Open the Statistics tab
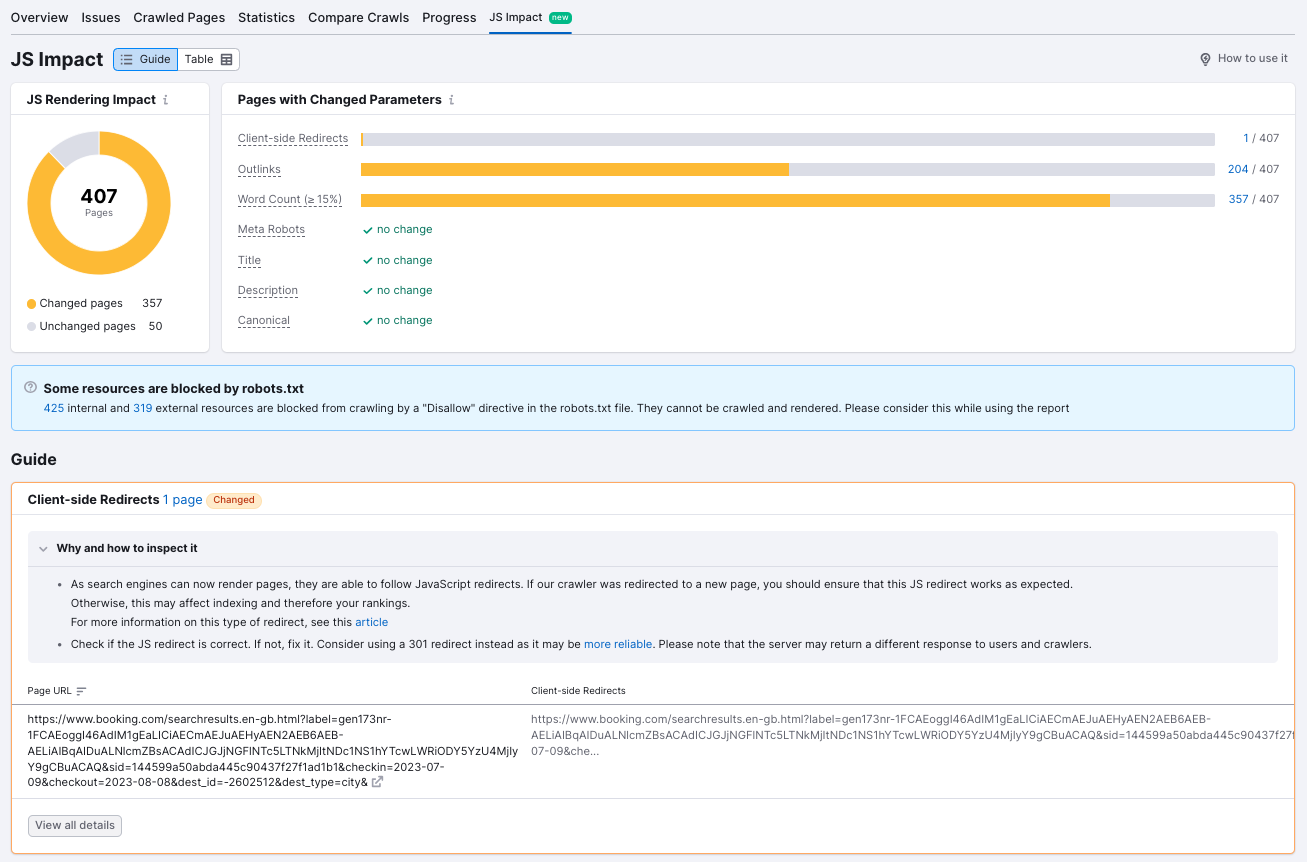1307x862 pixels. tap(266, 17)
